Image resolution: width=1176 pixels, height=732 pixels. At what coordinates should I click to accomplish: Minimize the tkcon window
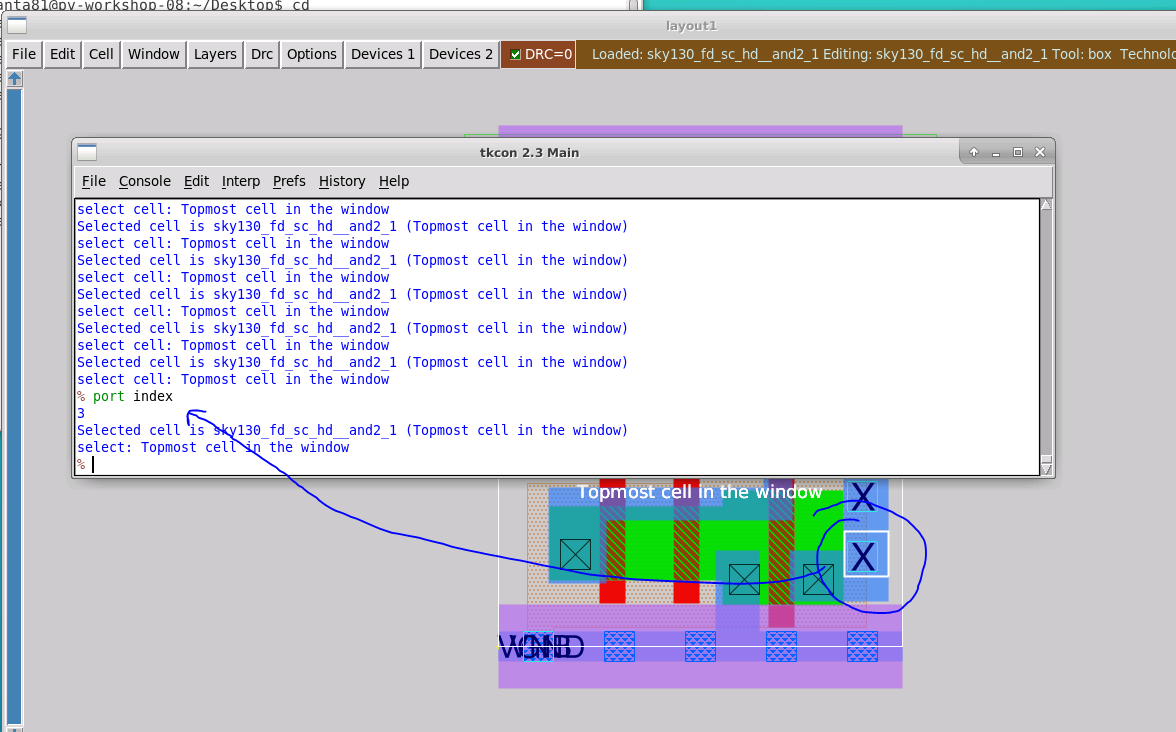point(996,152)
